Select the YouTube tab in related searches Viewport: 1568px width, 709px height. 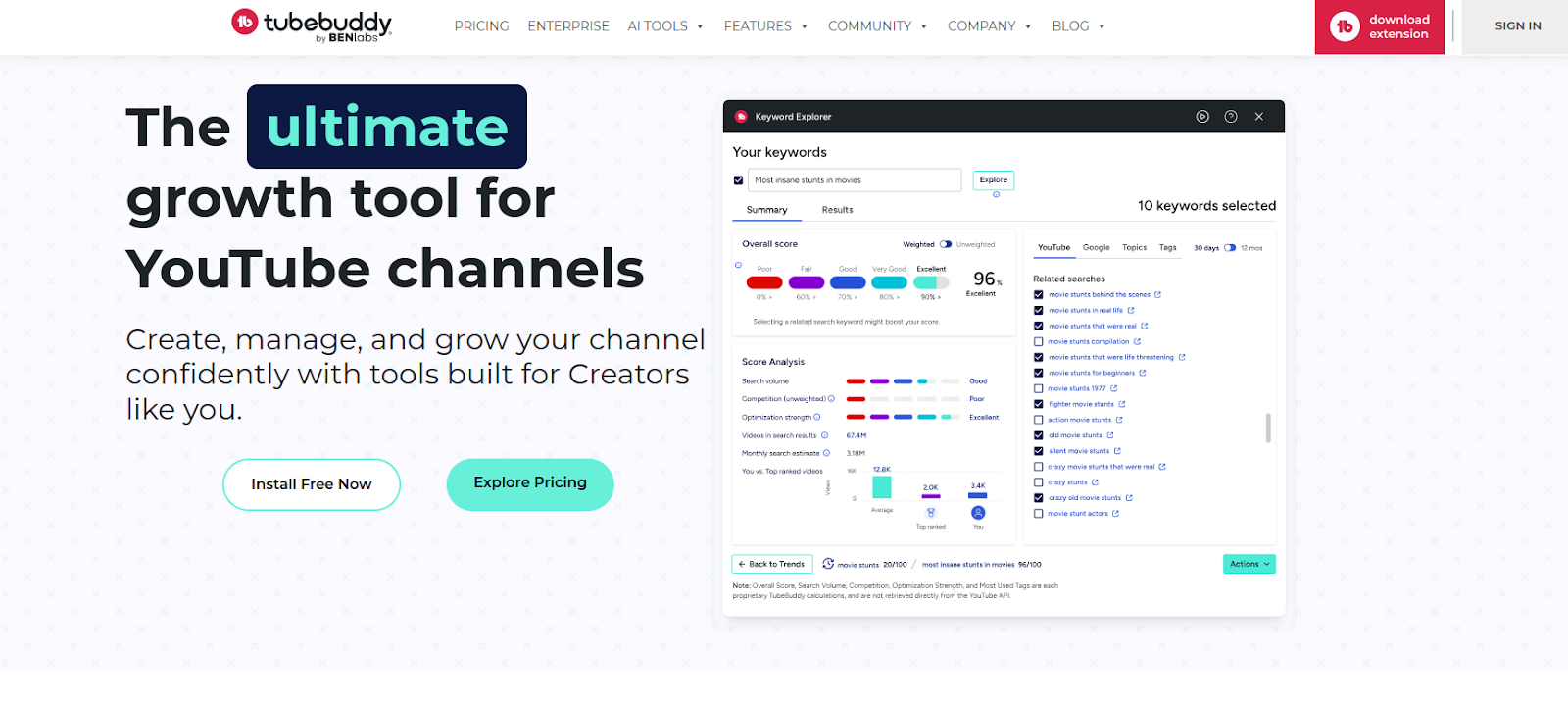(1053, 248)
